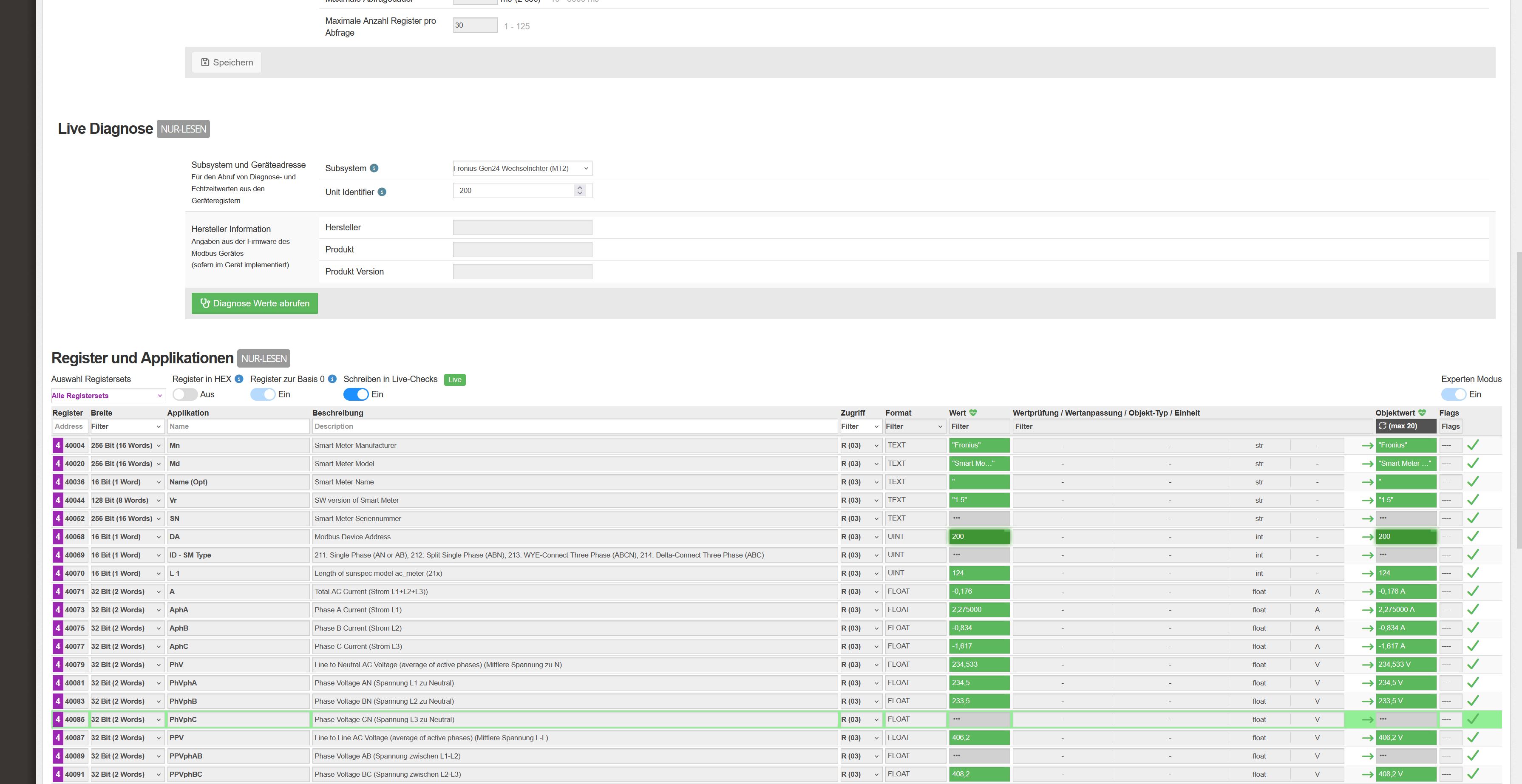Open the Subsystem dropdown Fronius Gen24
1522x784 pixels.
point(522,168)
